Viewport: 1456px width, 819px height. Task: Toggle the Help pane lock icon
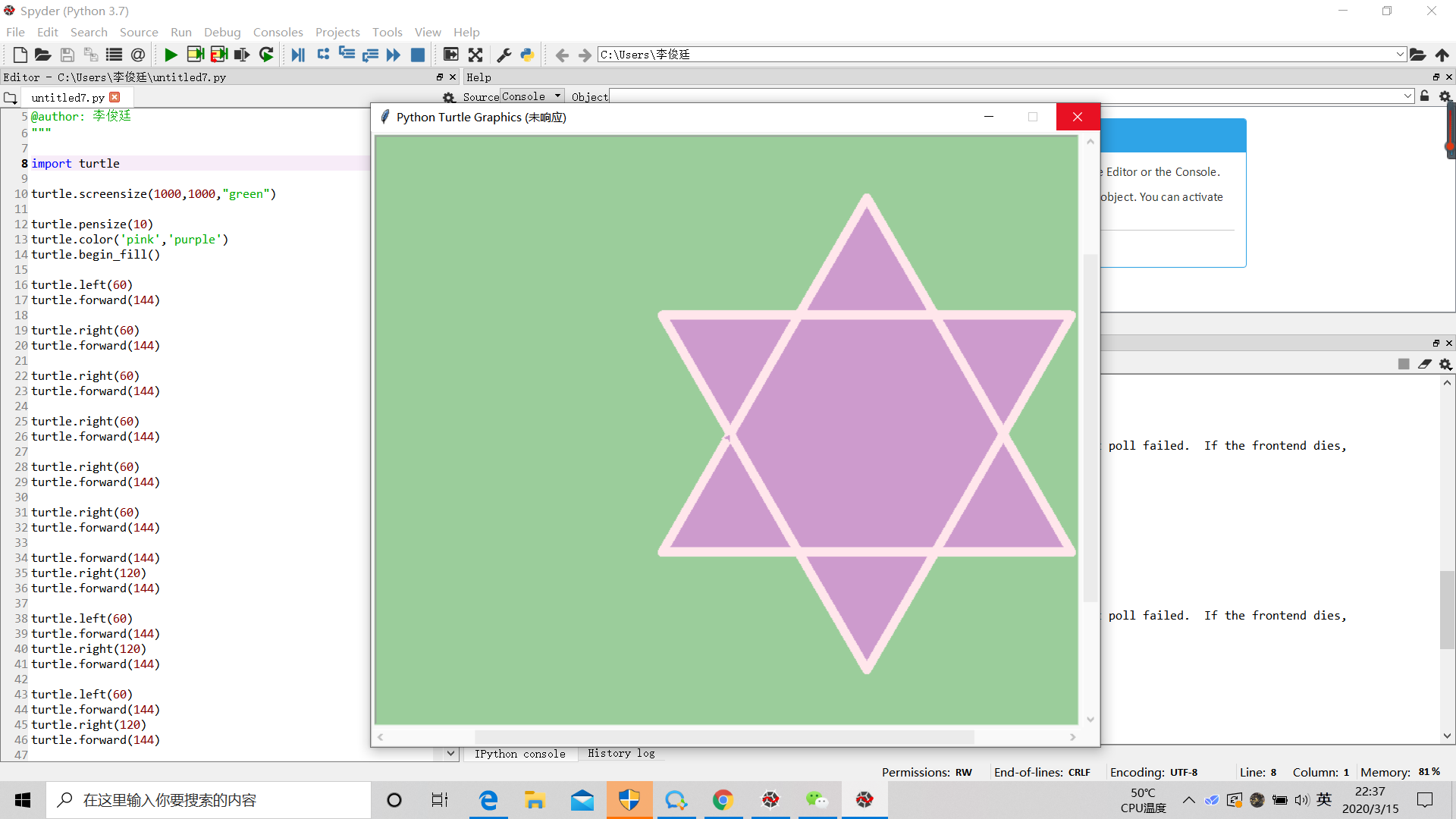click(x=1424, y=96)
